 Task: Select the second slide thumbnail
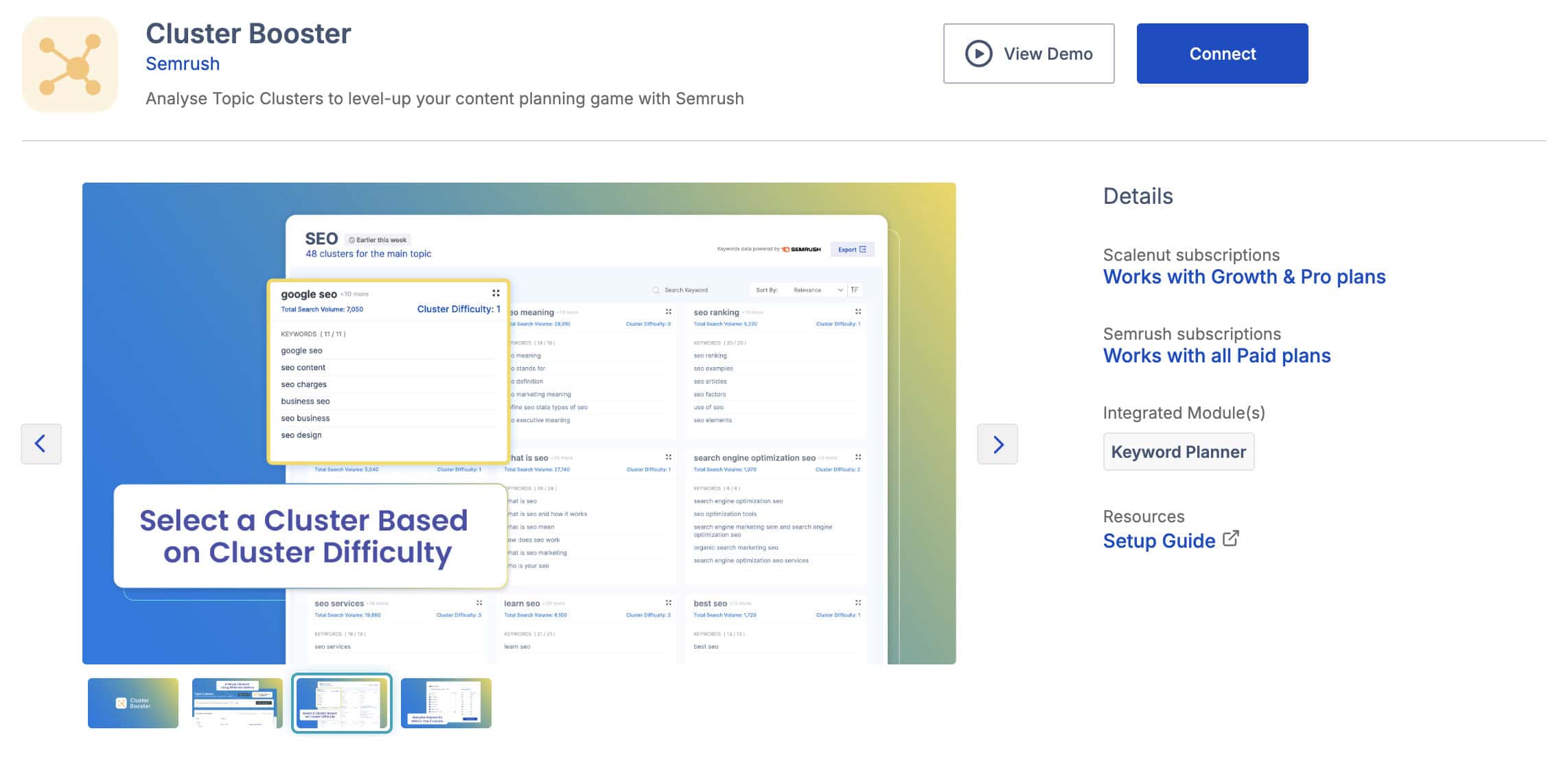click(238, 703)
